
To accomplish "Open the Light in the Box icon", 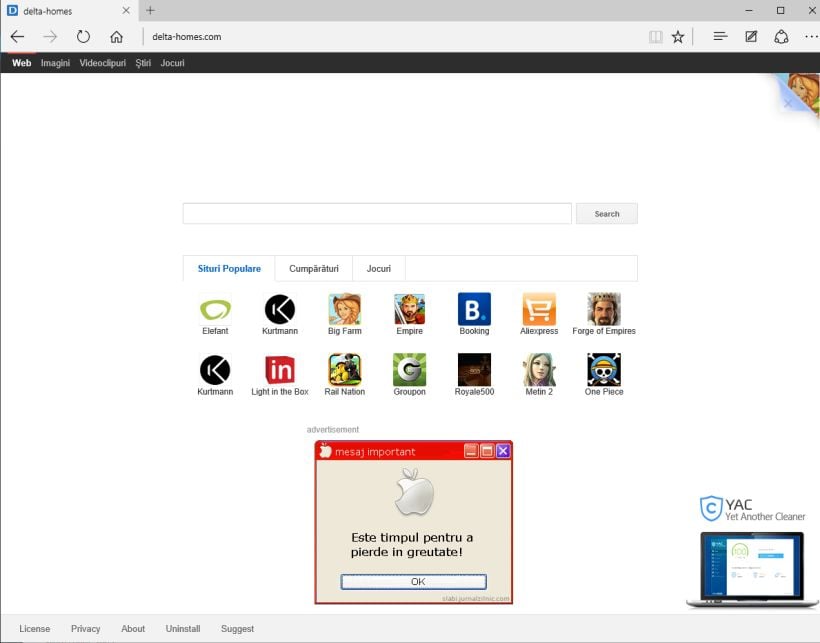I will 280,370.
